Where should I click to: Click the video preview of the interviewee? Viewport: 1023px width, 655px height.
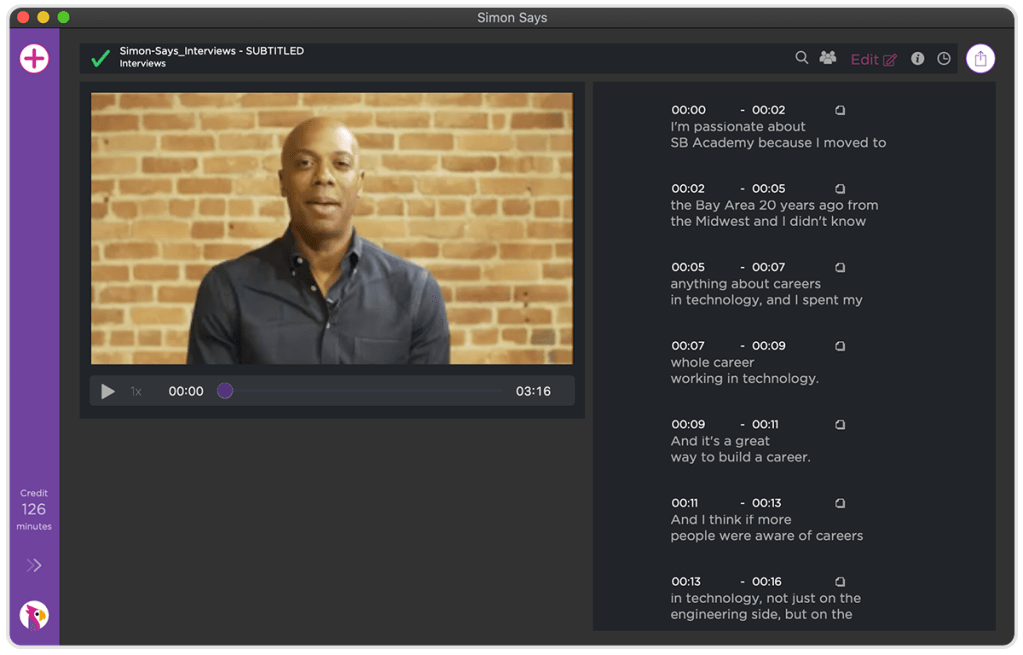point(331,227)
